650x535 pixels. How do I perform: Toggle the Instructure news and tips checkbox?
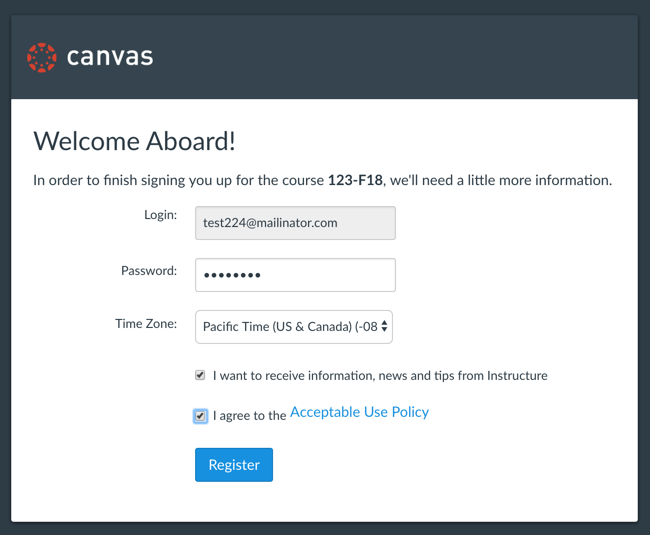tap(200, 376)
